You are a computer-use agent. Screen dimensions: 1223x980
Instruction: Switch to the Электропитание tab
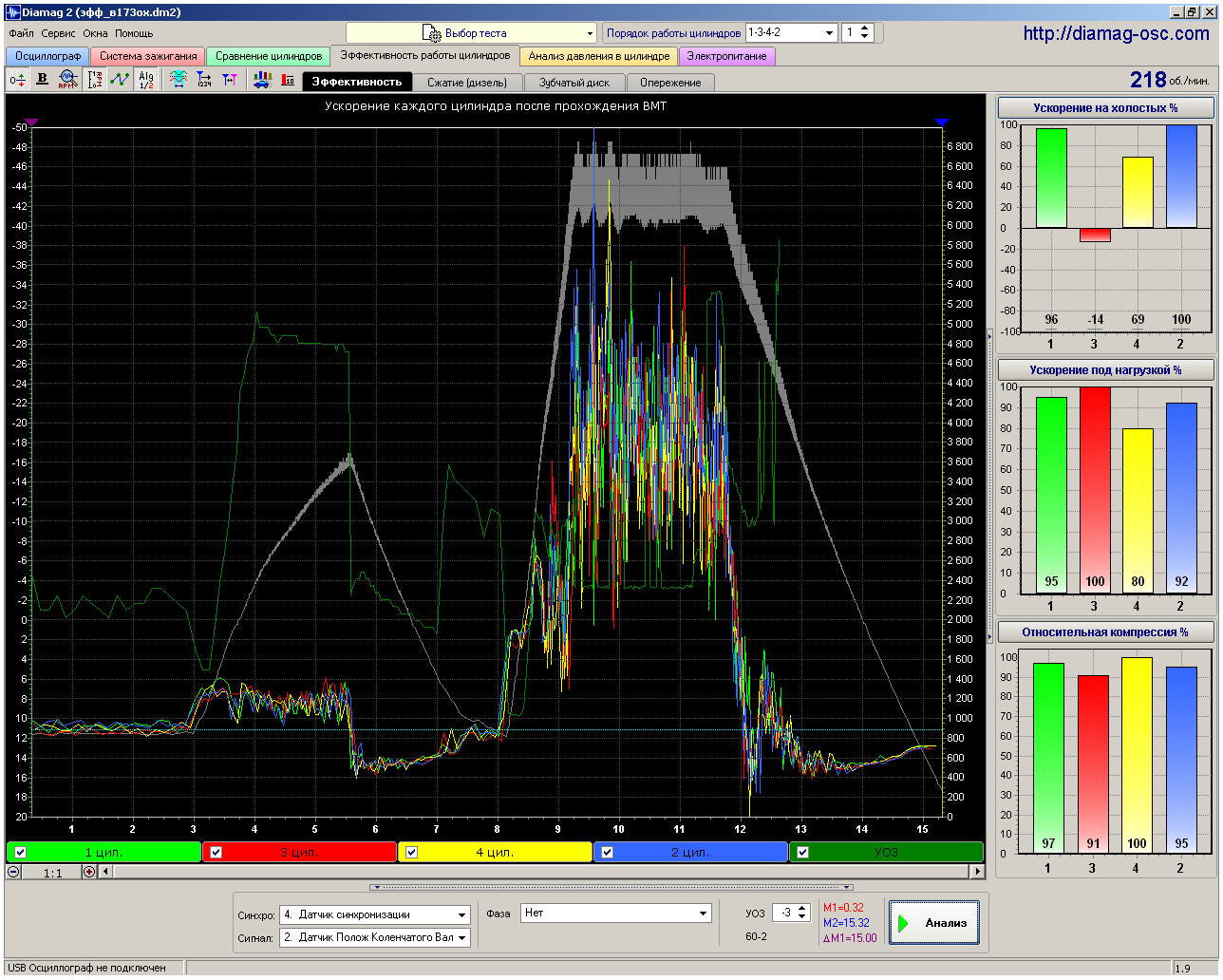coord(727,57)
